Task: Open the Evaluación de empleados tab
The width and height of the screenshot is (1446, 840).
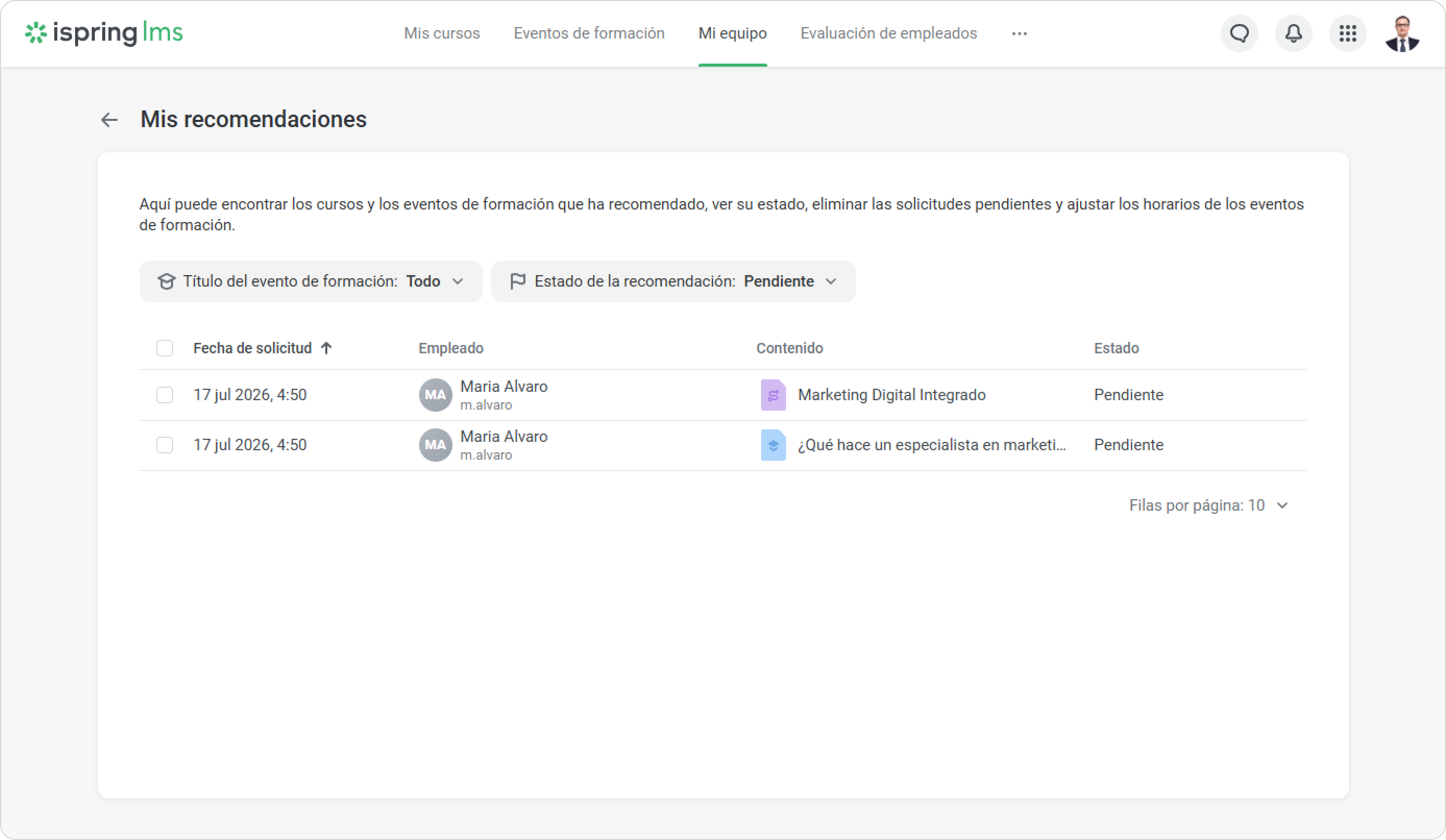Action: coord(888,33)
